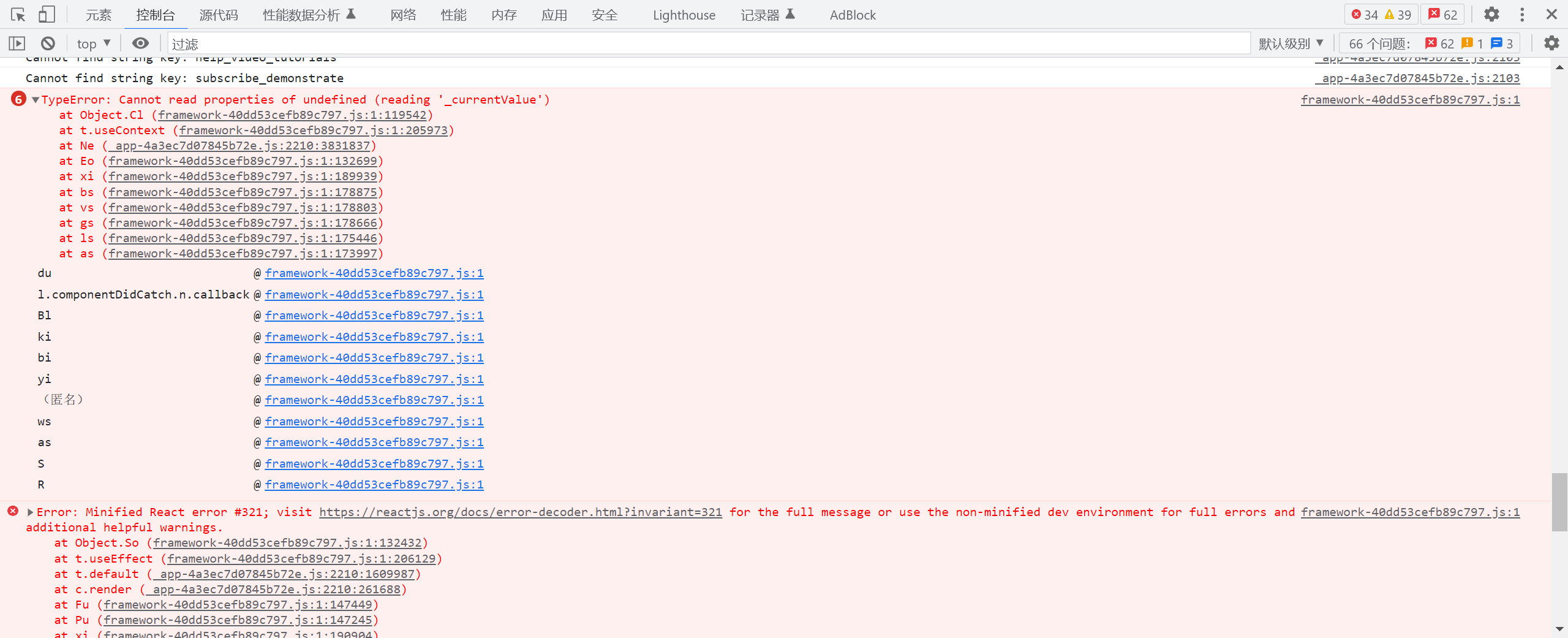Click the console vertical scrollbar thumb
Screen dimensions: 1568x638
(1559, 501)
